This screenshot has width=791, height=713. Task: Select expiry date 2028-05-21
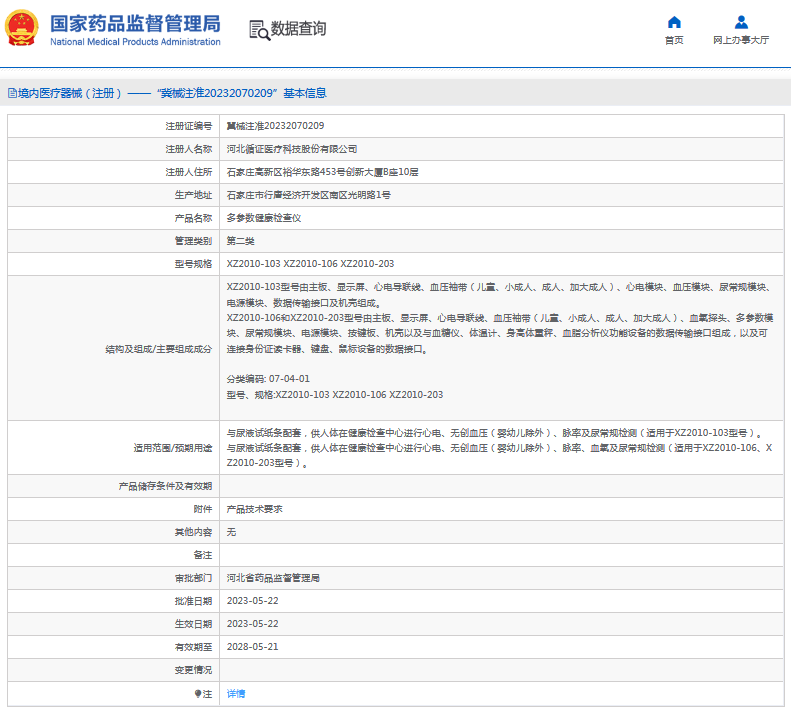coord(252,647)
